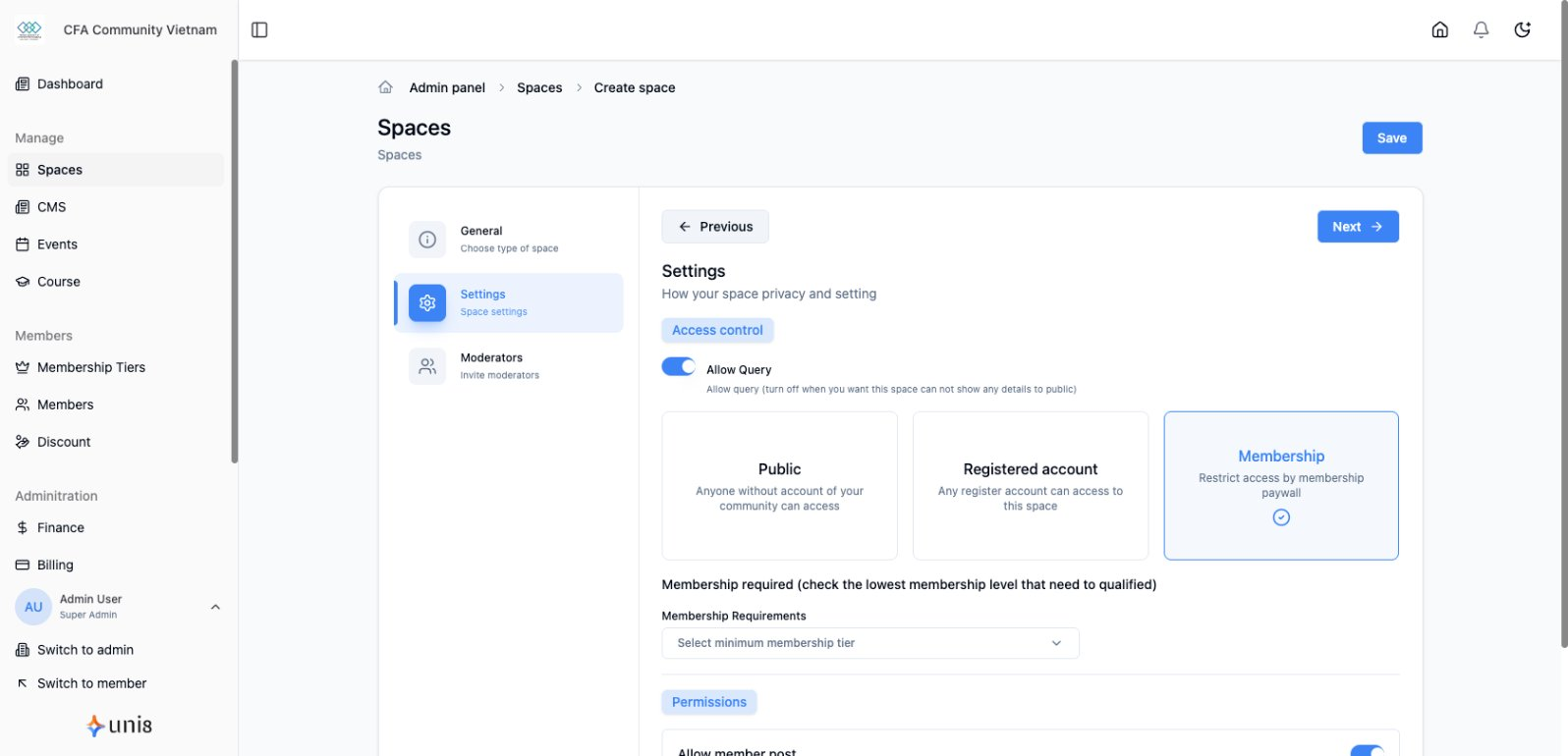Image resolution: width=1568 pixels, height=756 pixels.
Task: Click the home icon in top bar
Action: (x=1439, y=29)
